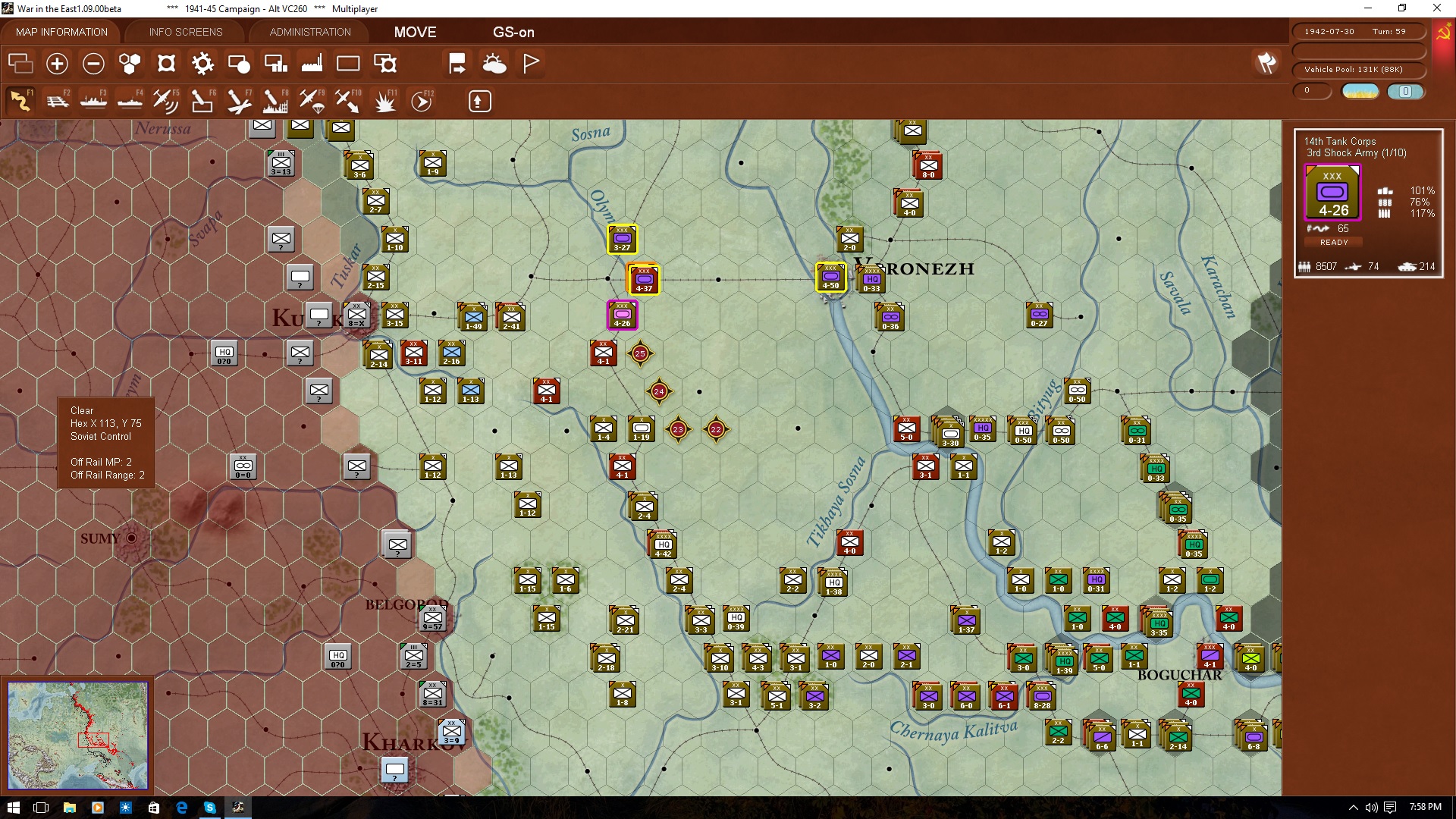Select F5 air recon mode icon

[x=166, y=101]
